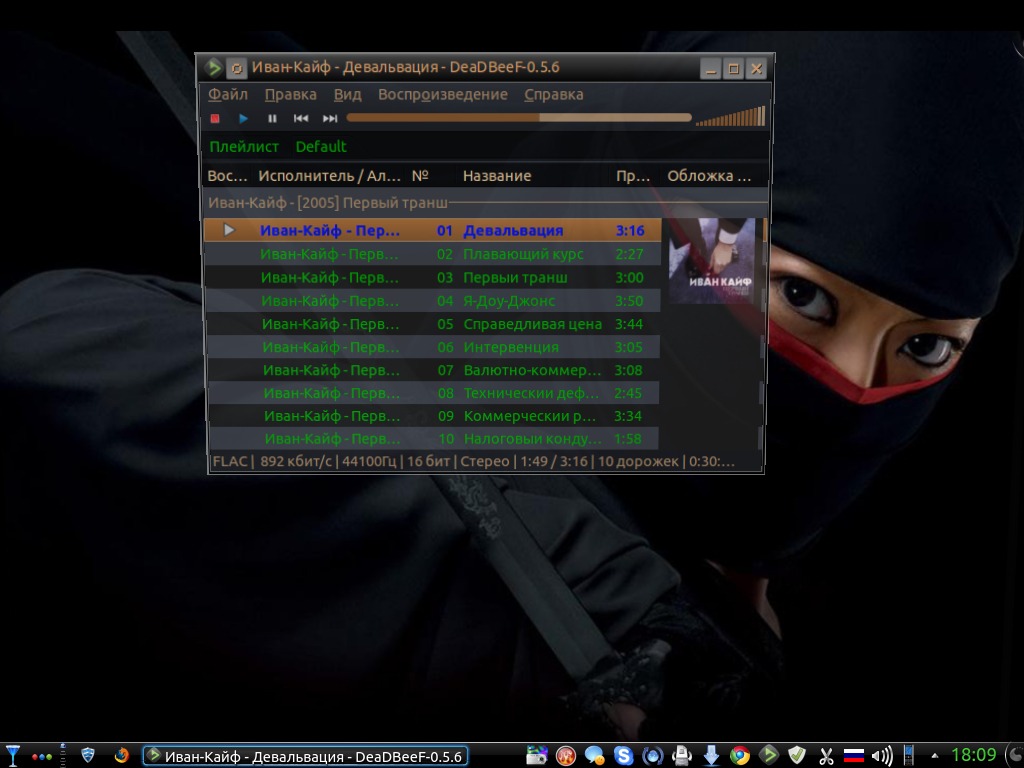Open the Chrome tray icon

[x=740, y=756]
